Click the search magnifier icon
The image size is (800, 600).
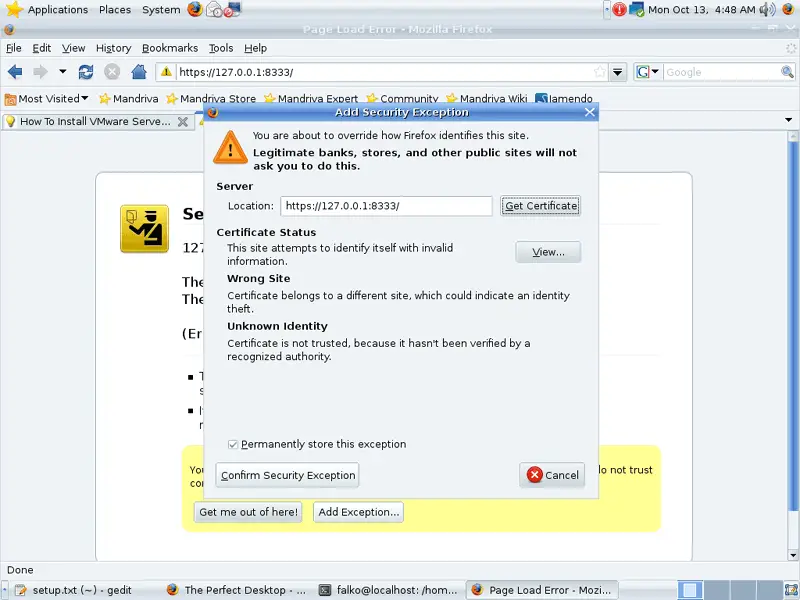coord(787,72)
